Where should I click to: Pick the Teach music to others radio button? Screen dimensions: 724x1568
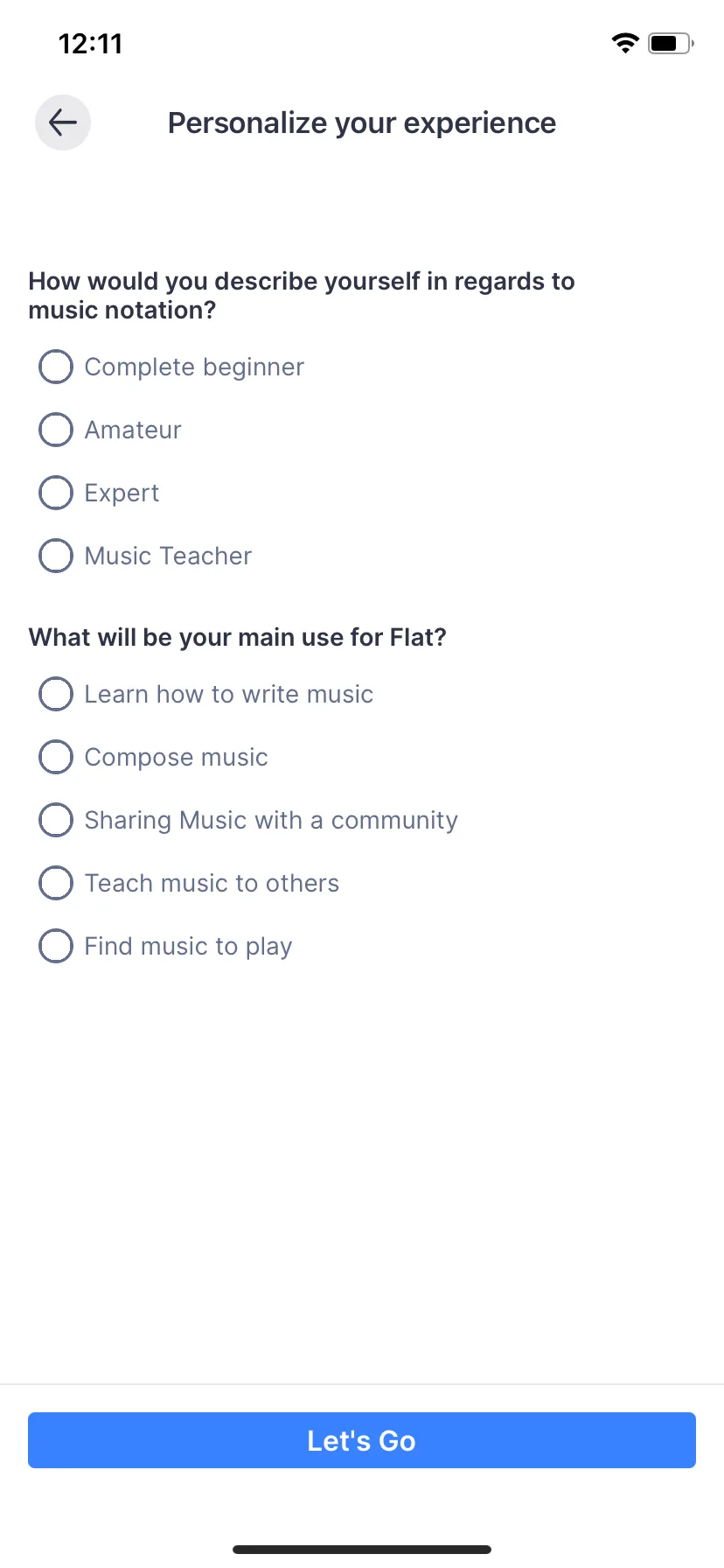click(x=56, y=884)
